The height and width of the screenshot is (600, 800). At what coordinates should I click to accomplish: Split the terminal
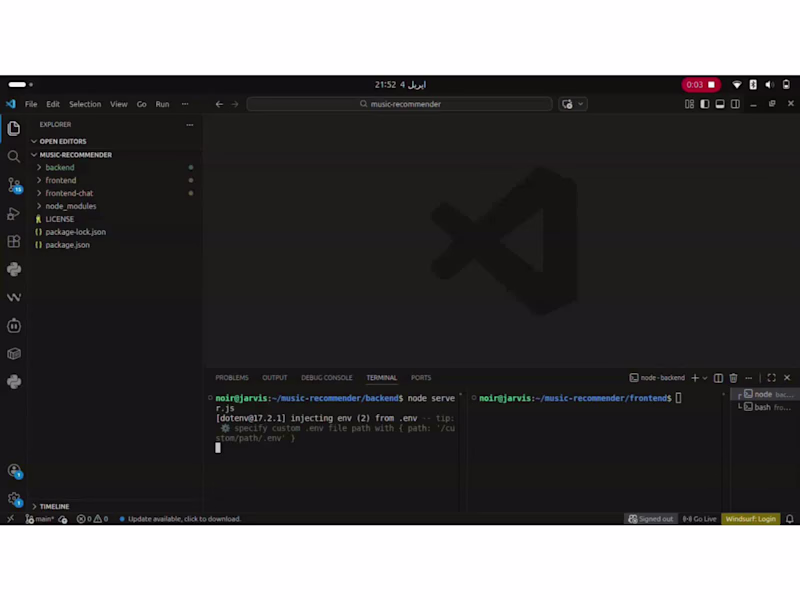point(718,378)
